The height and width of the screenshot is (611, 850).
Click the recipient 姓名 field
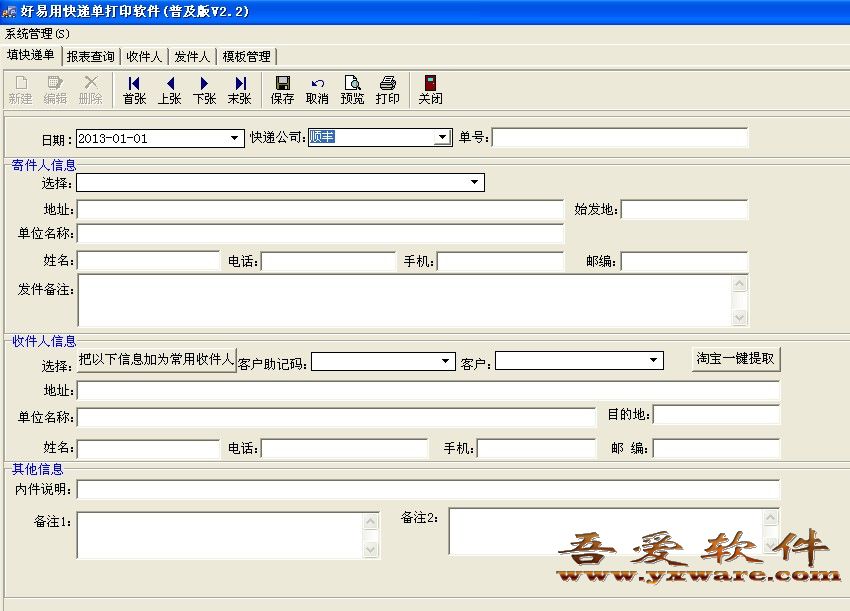click(149, 448)
